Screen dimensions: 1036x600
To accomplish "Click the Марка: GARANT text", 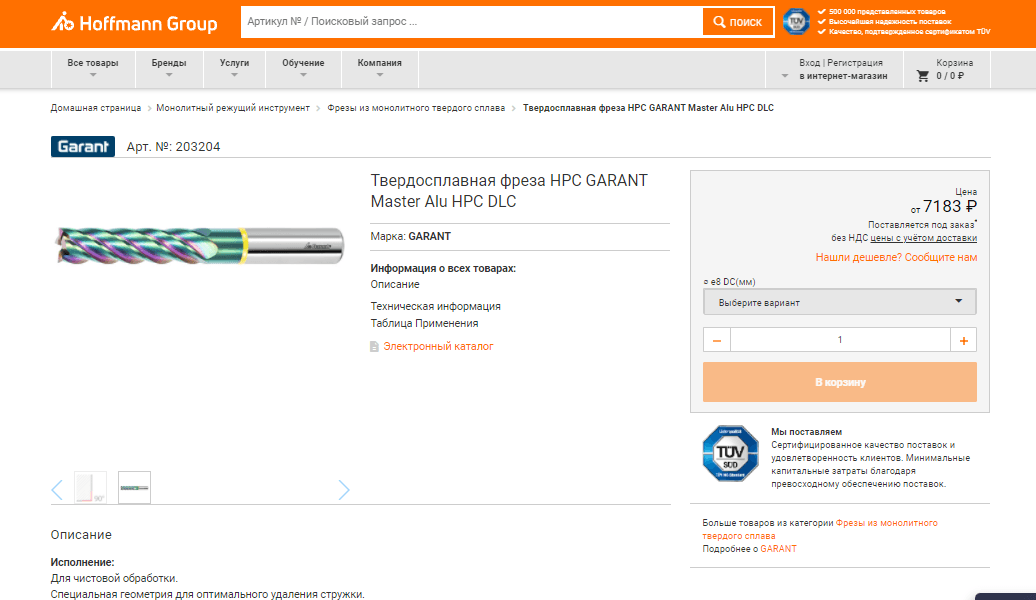I will [410, 237].
